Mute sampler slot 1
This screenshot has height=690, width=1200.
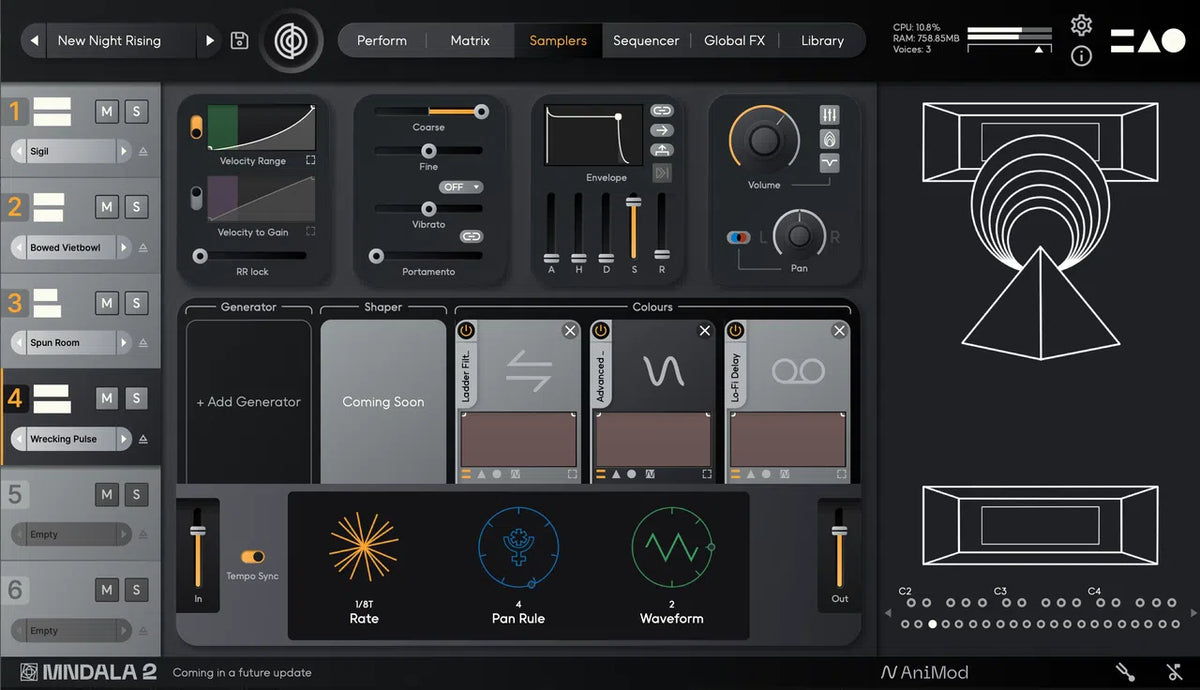click(107, 111)
